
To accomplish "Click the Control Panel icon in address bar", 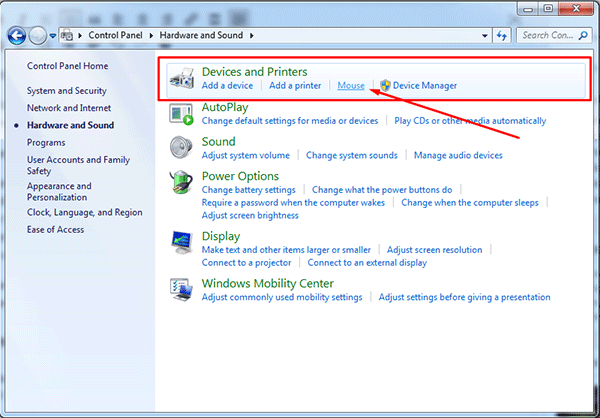I will [67, 36].
